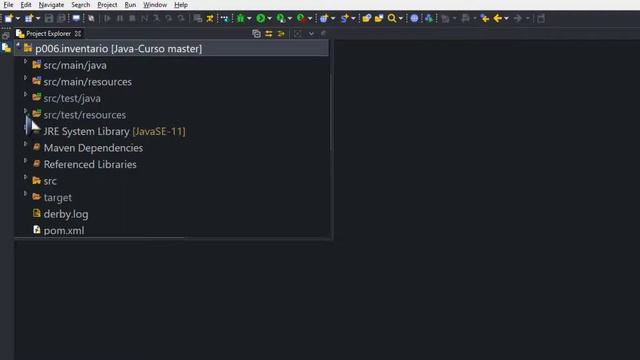640x360 pixels.
Task: Select the pom.xml file
Action: [x=64, y=230]
